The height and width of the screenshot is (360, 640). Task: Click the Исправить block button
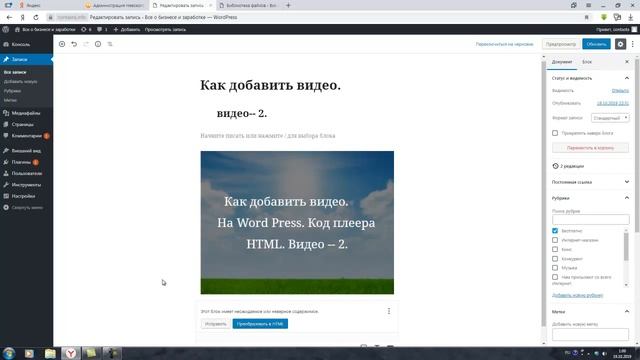pos(215,324)
